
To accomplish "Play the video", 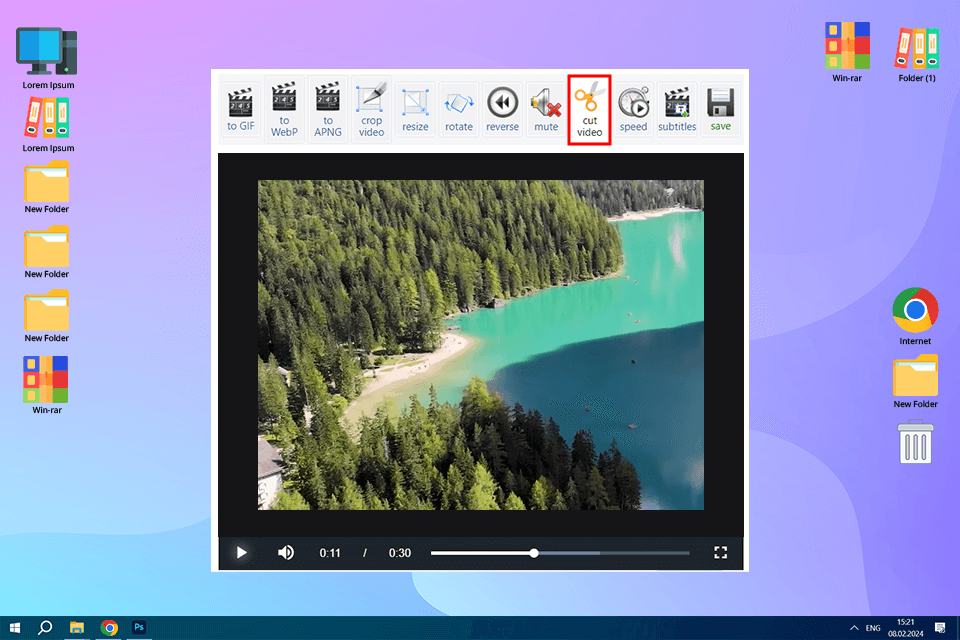I will pos(242,553).
